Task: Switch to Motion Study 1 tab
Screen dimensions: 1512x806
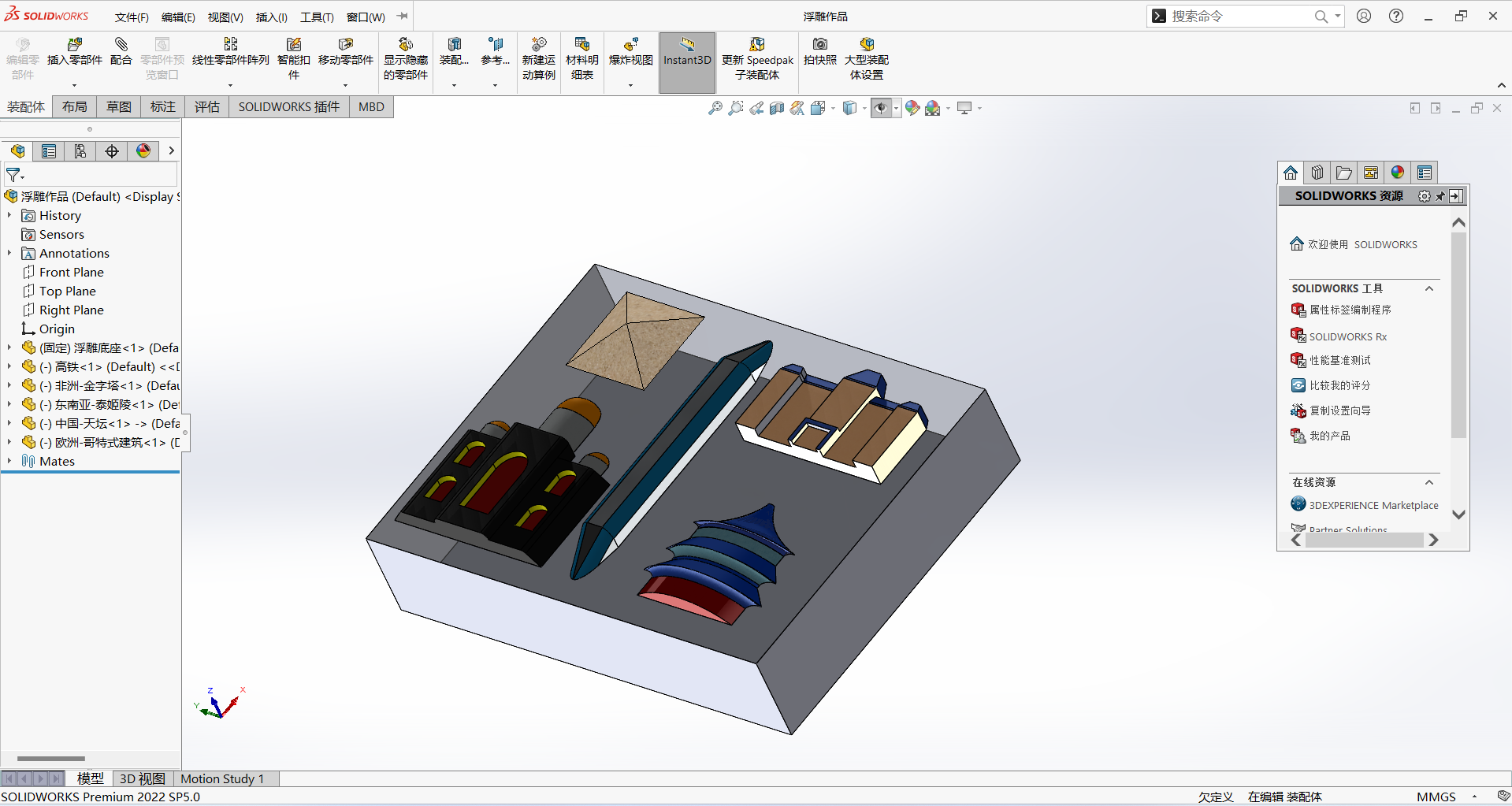Action: (222, 778)
